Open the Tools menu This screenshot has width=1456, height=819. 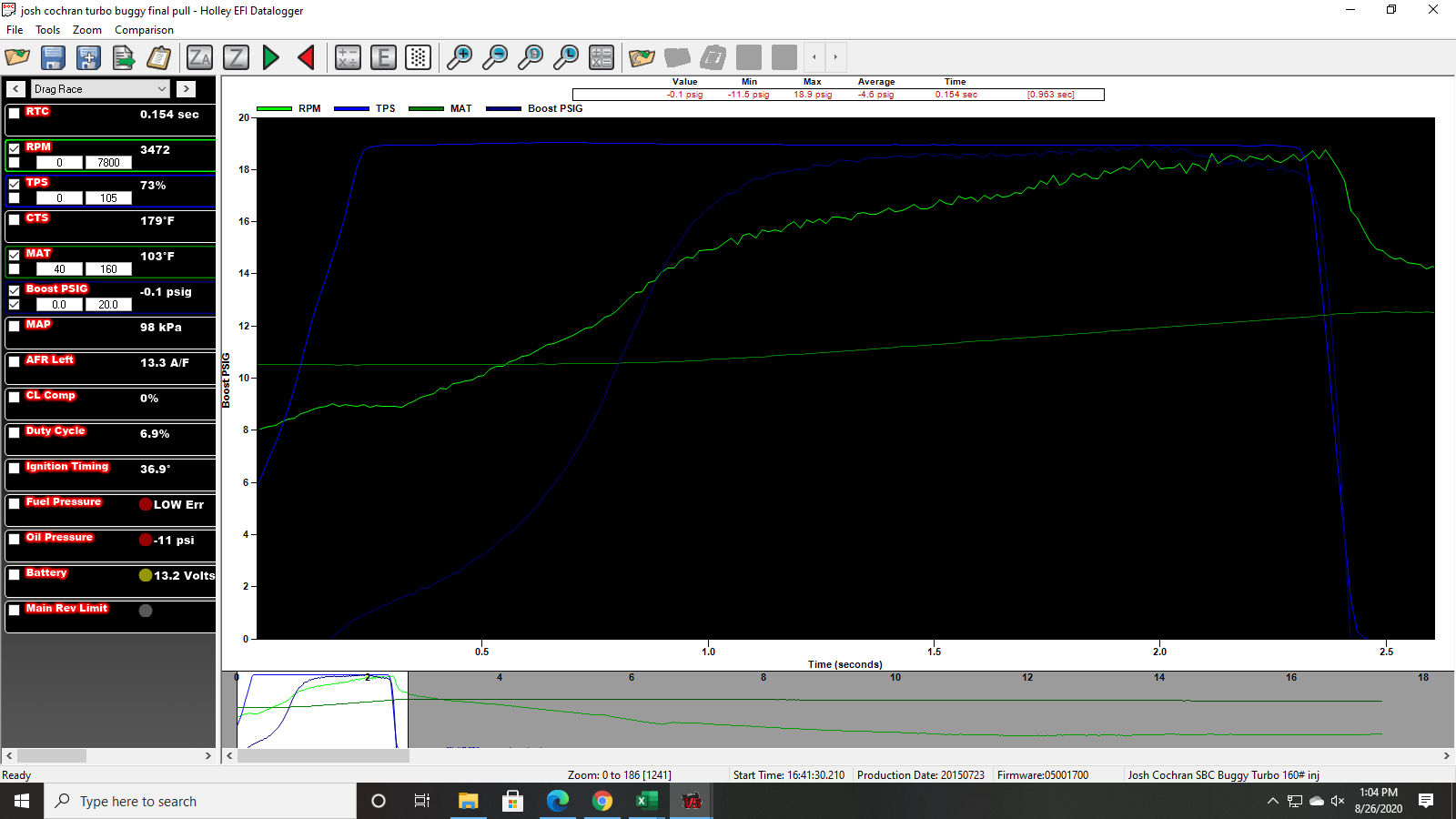[x=47, y=30]
